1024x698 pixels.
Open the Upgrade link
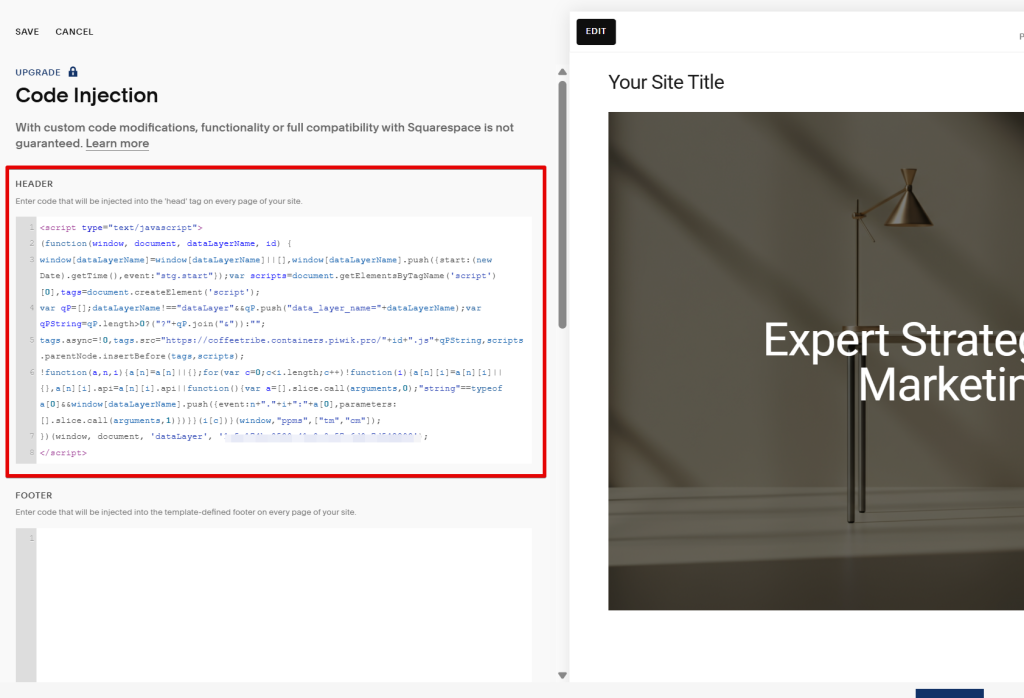38,72
